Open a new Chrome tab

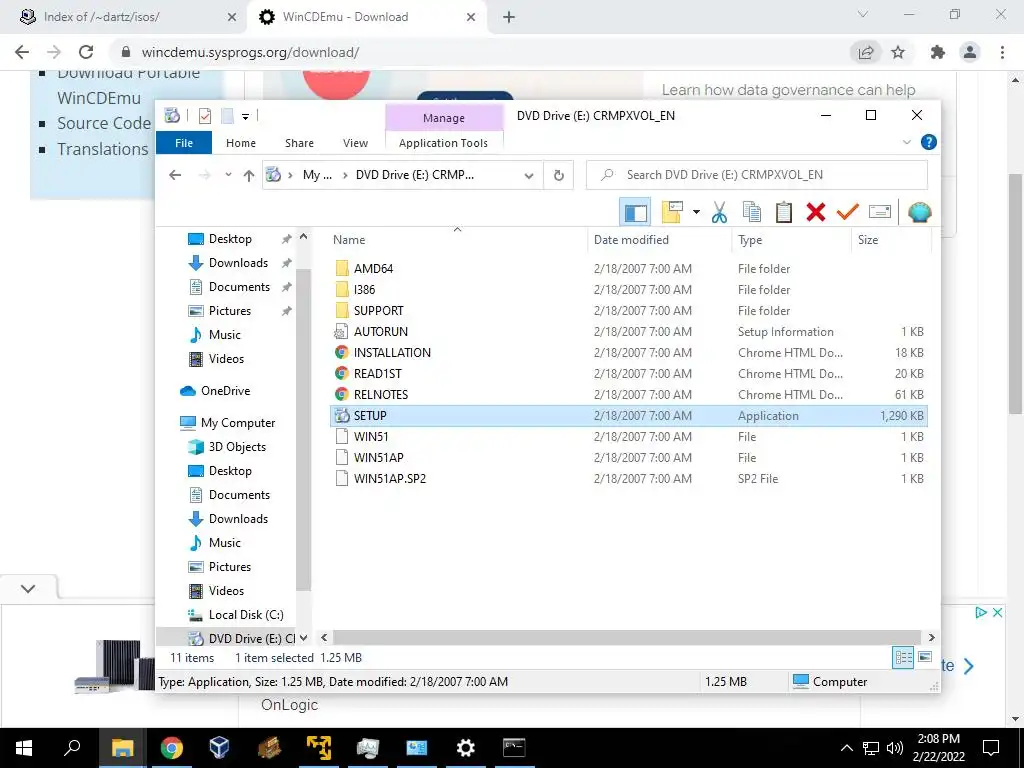point(509,17)
